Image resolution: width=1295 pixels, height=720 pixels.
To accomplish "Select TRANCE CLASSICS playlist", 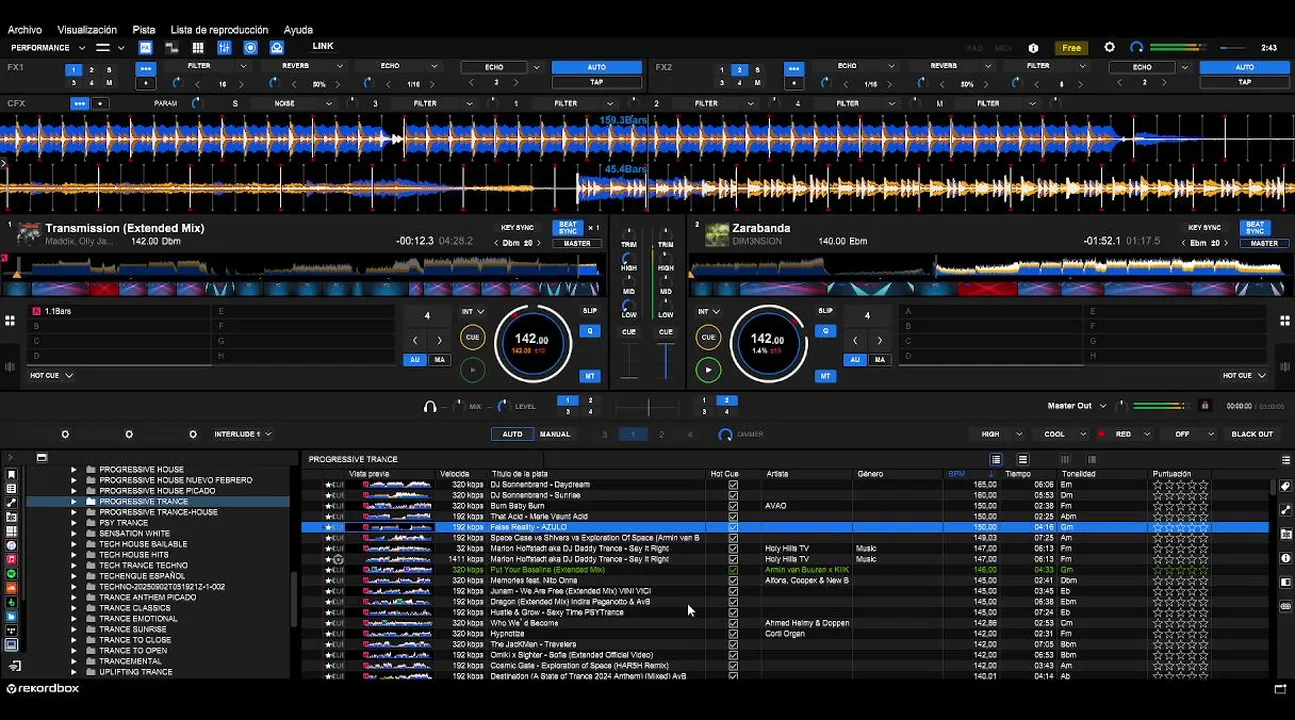I will (x=135, y=608).
